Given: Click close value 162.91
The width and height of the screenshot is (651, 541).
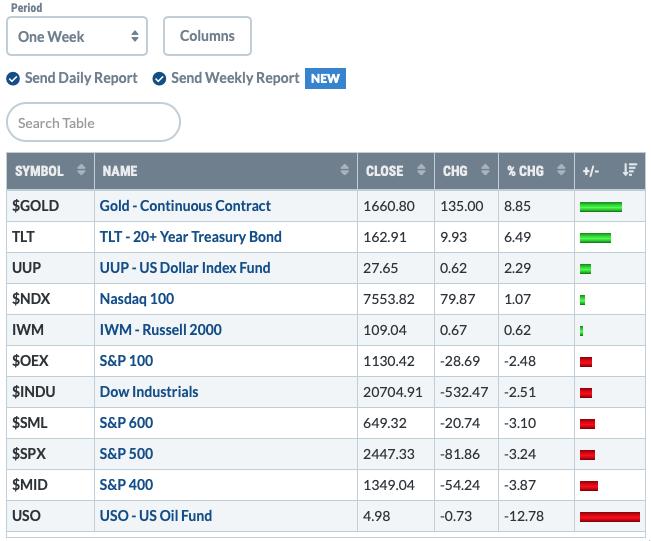Looking at the screenshot, I should pos(385,237).
